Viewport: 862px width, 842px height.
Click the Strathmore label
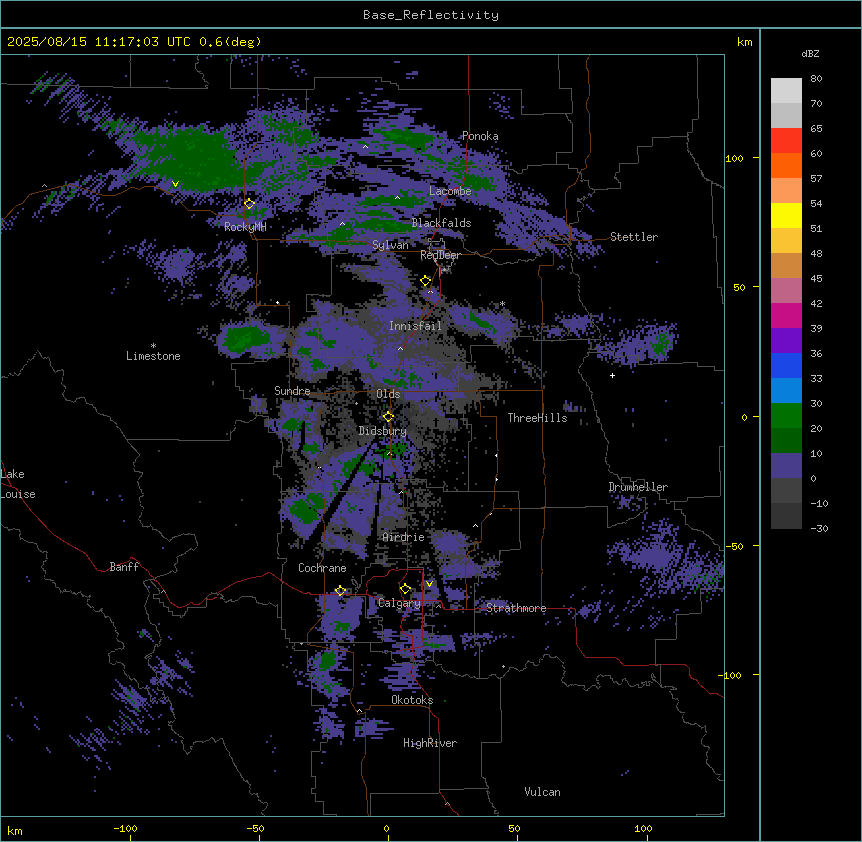coord(516,608)
